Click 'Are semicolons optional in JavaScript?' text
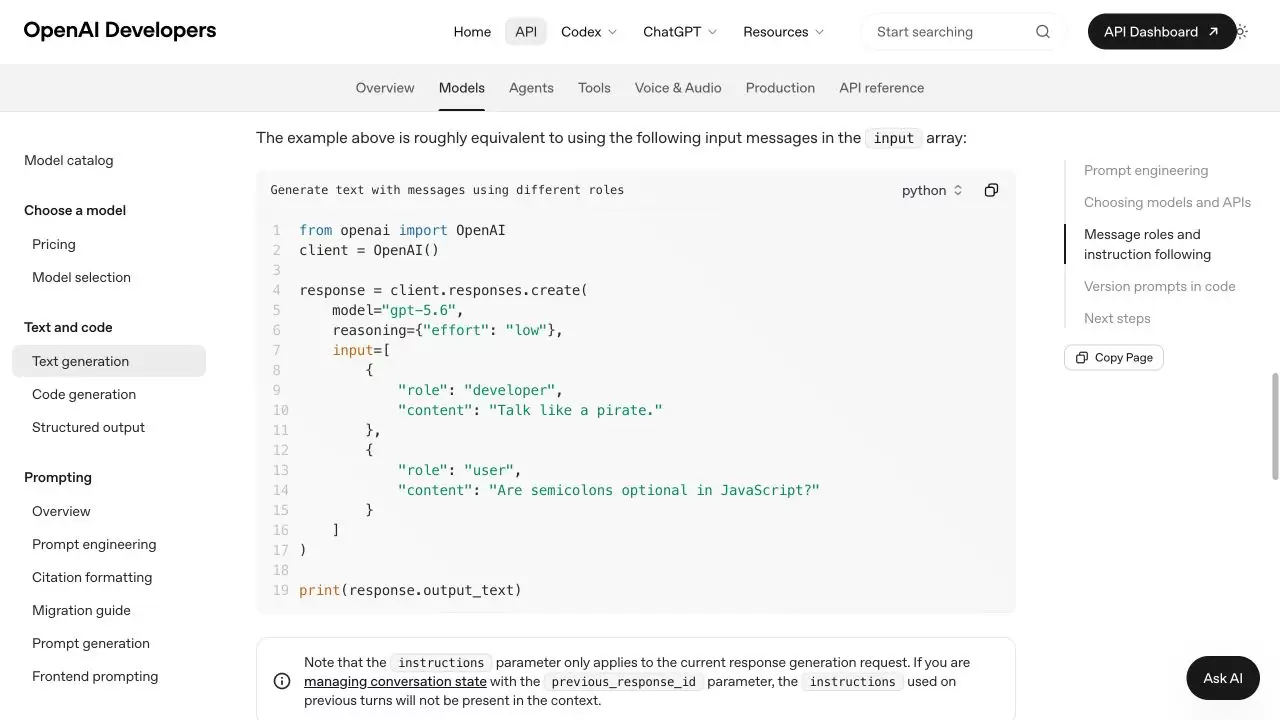 pyautogui.click(x=654, y=490)
